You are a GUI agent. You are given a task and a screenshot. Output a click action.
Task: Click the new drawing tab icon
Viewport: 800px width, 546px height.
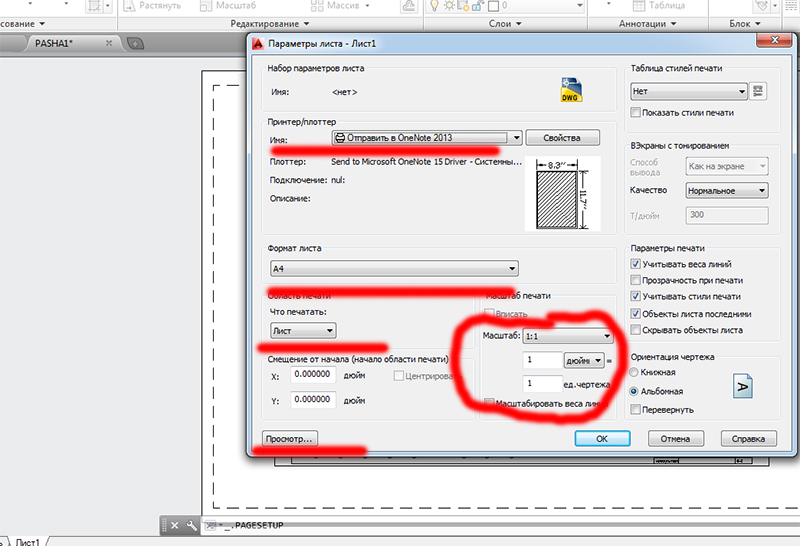pyautogui.click(x=135, y=44)
